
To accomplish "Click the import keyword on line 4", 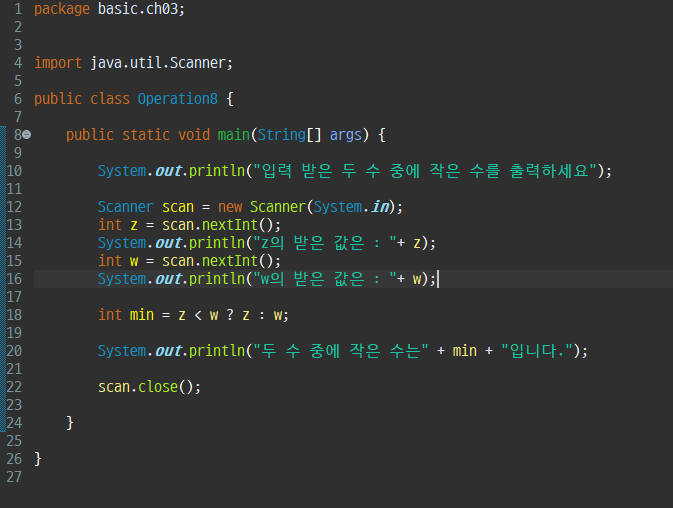I will [58, 63].
